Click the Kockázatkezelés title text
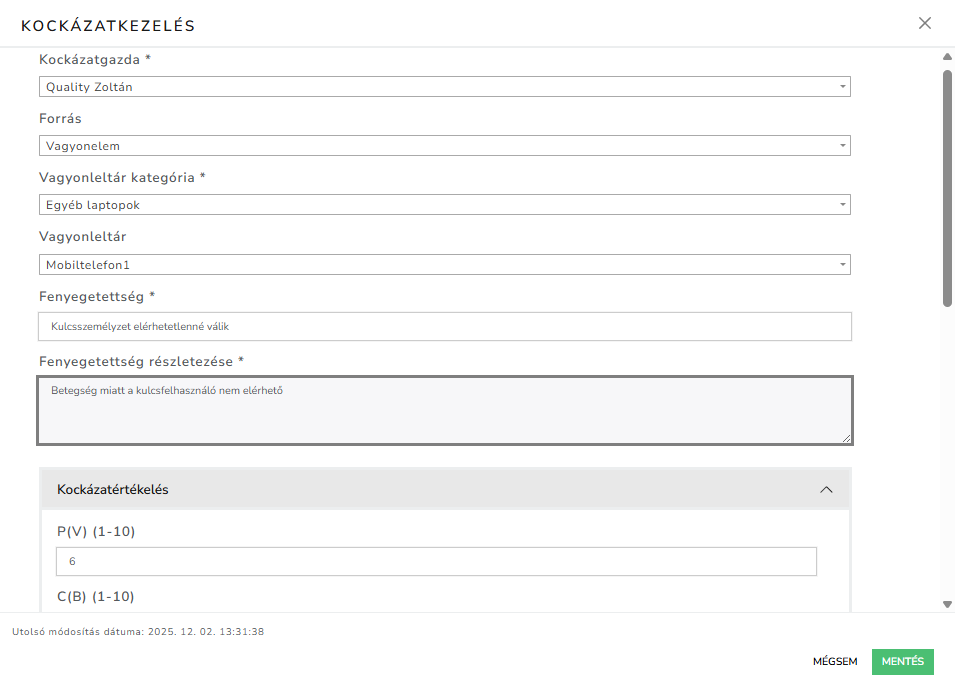Screen dimensions: 955x689 pos(110,23)
